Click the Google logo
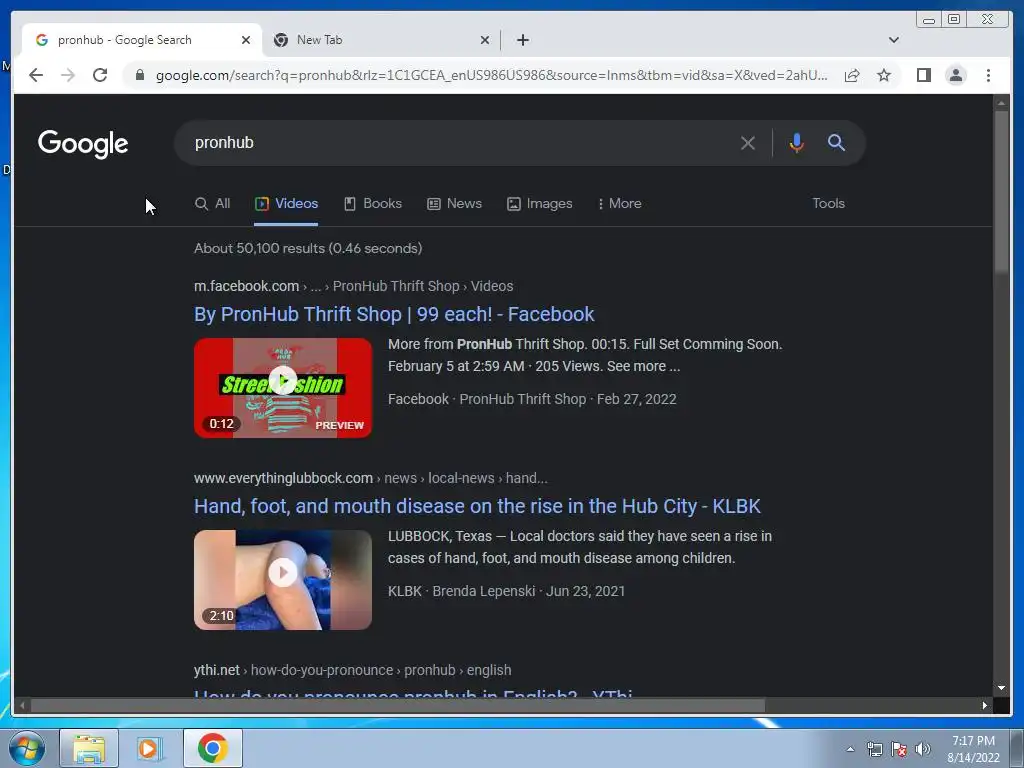The image size is (1024, 768). click(x=83, y=144)
